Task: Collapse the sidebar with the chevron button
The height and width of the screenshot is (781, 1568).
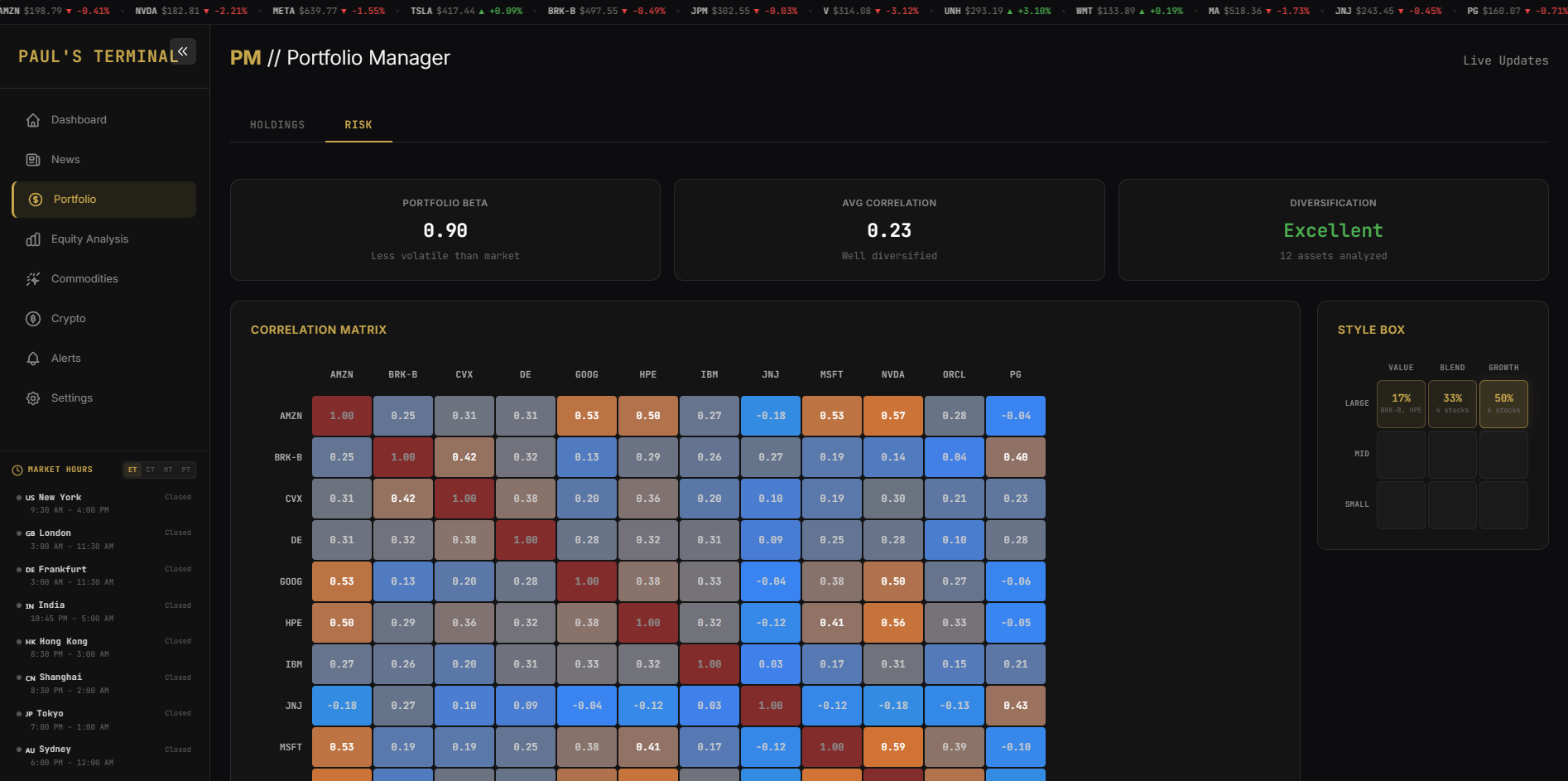Action: (x=183, y=51)
